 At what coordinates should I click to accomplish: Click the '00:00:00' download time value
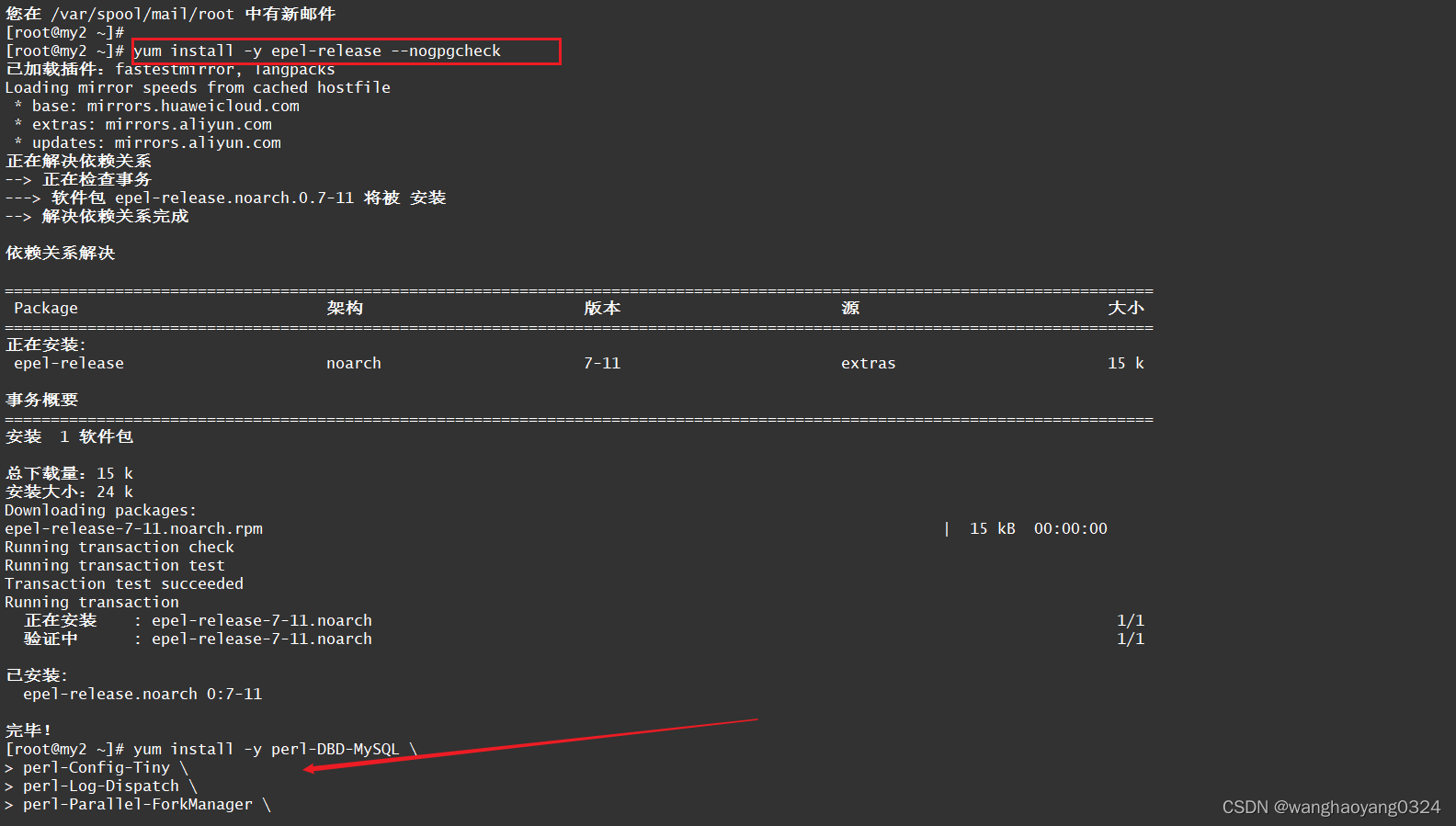point(1071,529)
